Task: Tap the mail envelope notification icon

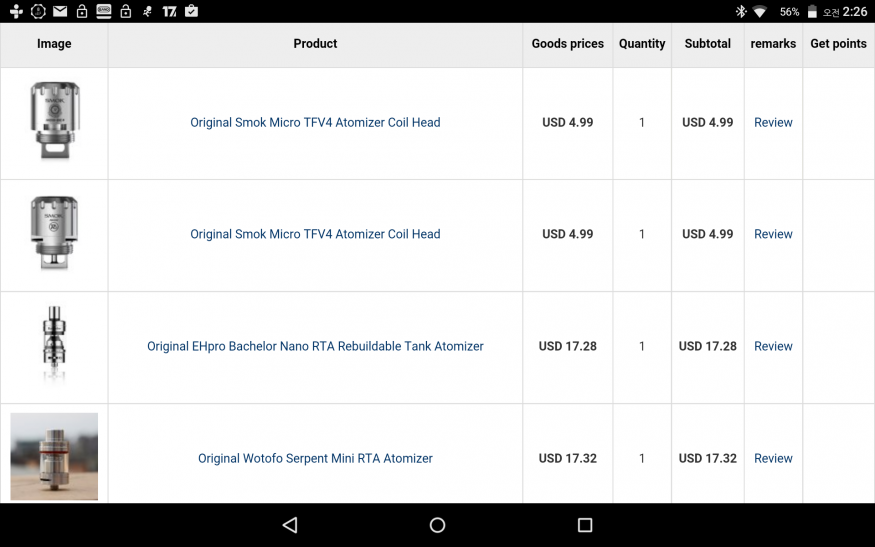Action: pyautogui.click(x=60, y=12)
